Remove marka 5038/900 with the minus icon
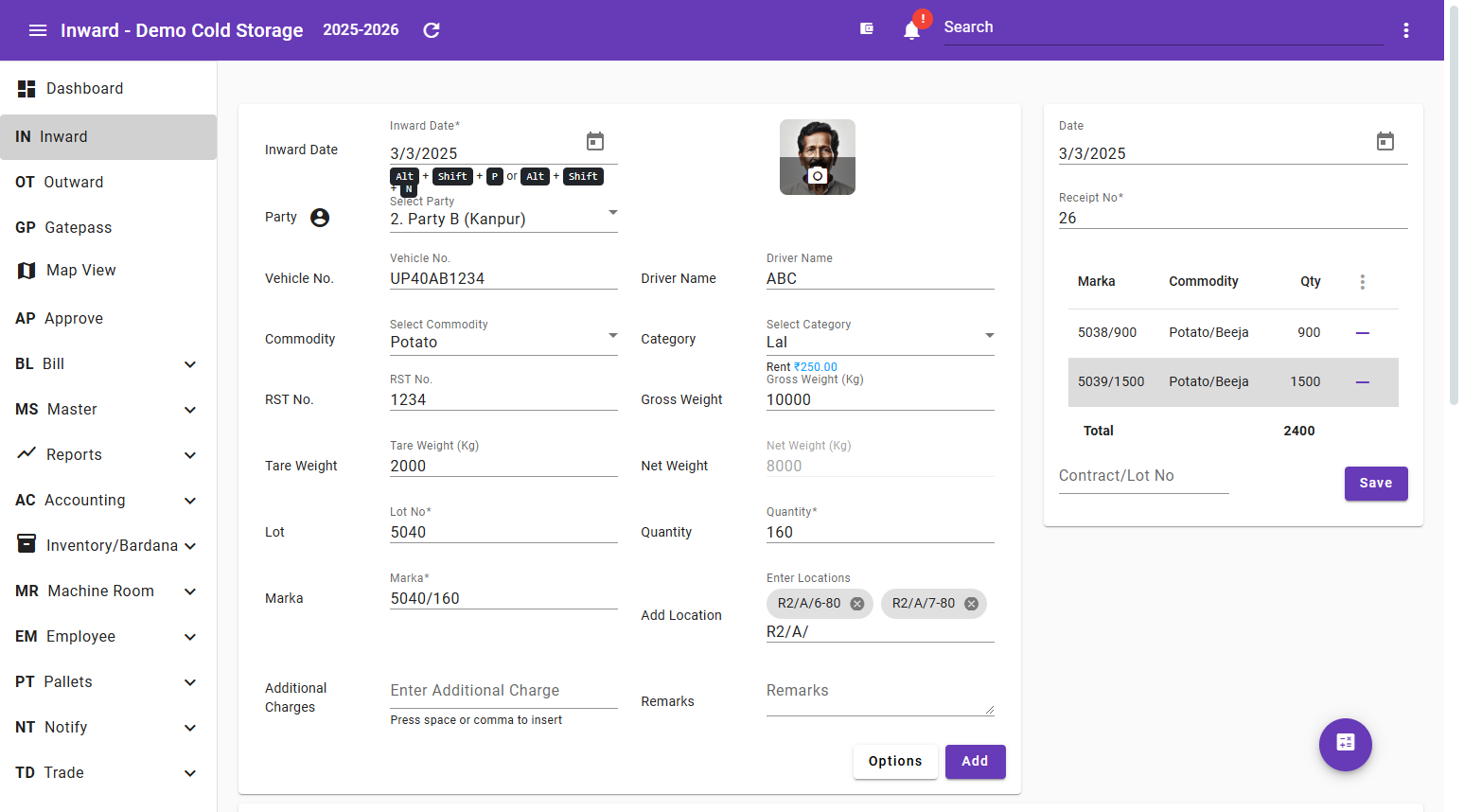This screenshot has height=812, width=1464. click(x=1363, y=332)
